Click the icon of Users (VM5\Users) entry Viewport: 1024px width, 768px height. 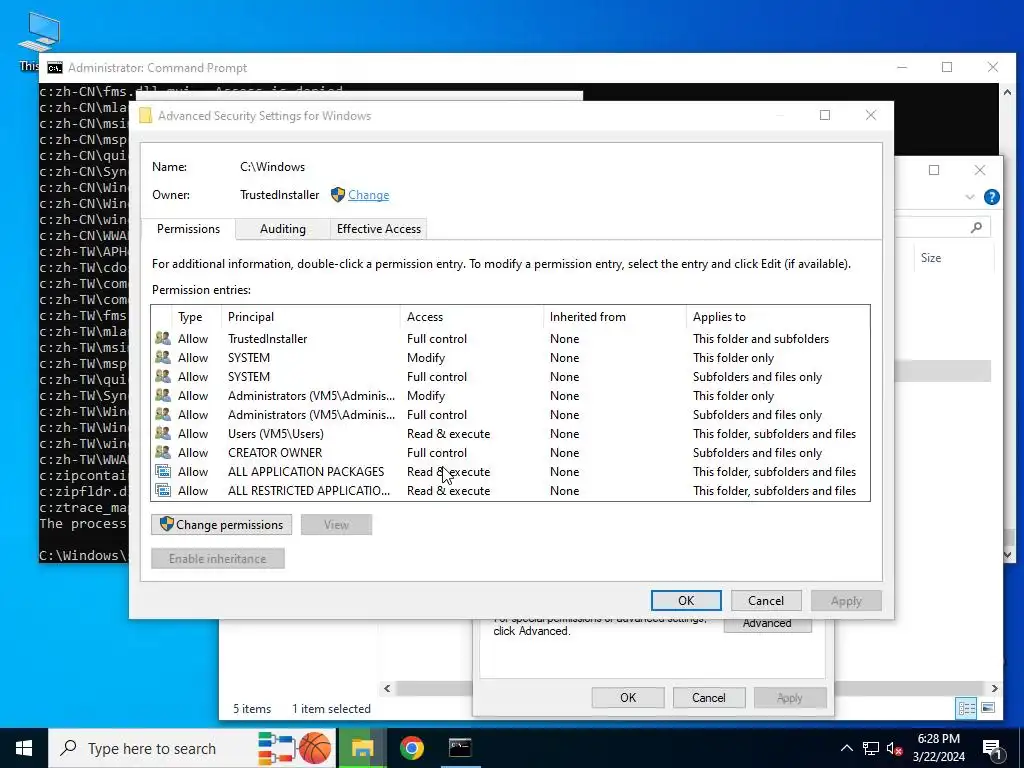click(x=163, y=433)
